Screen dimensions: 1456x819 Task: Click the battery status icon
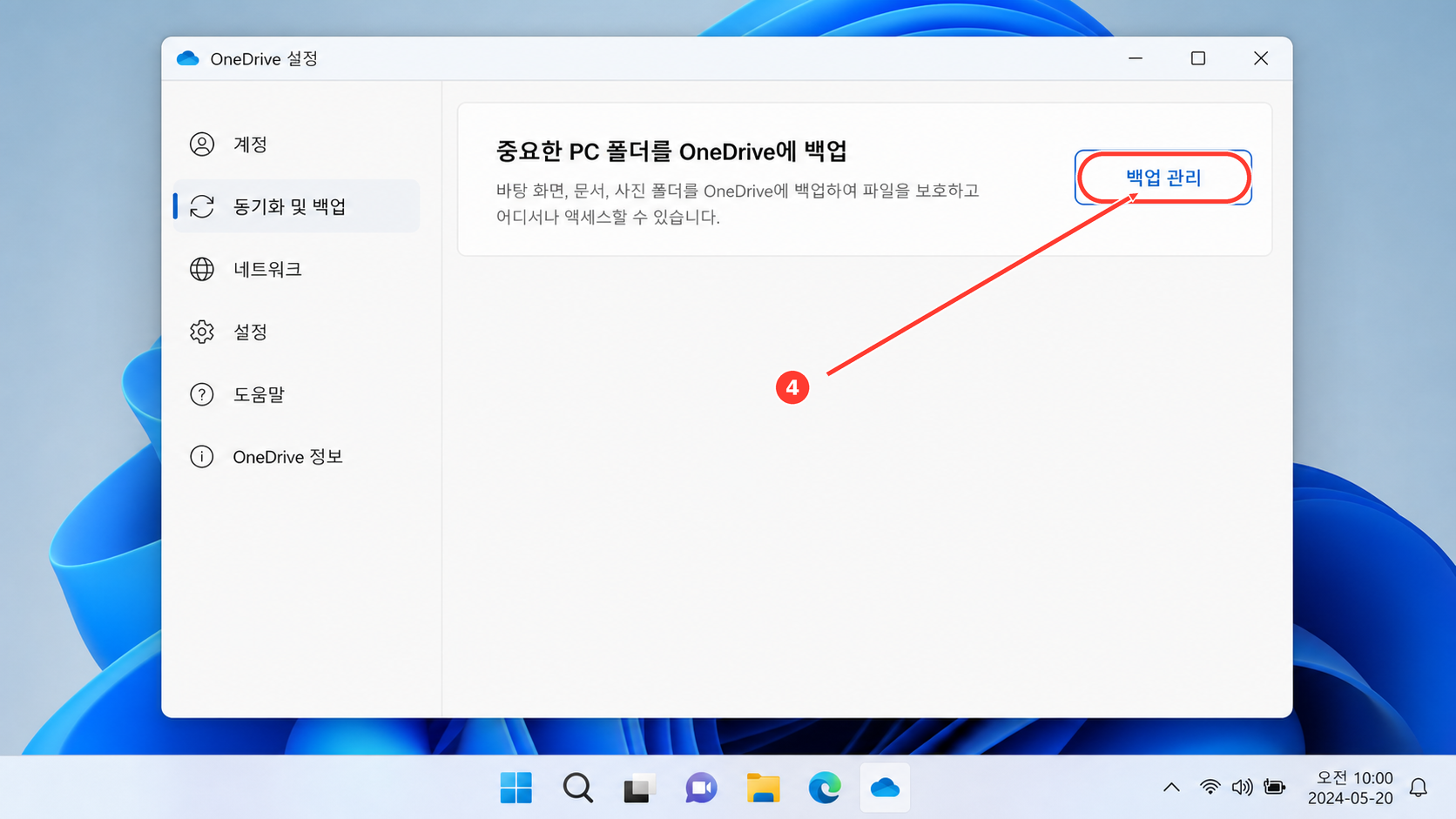point(1275,788)
